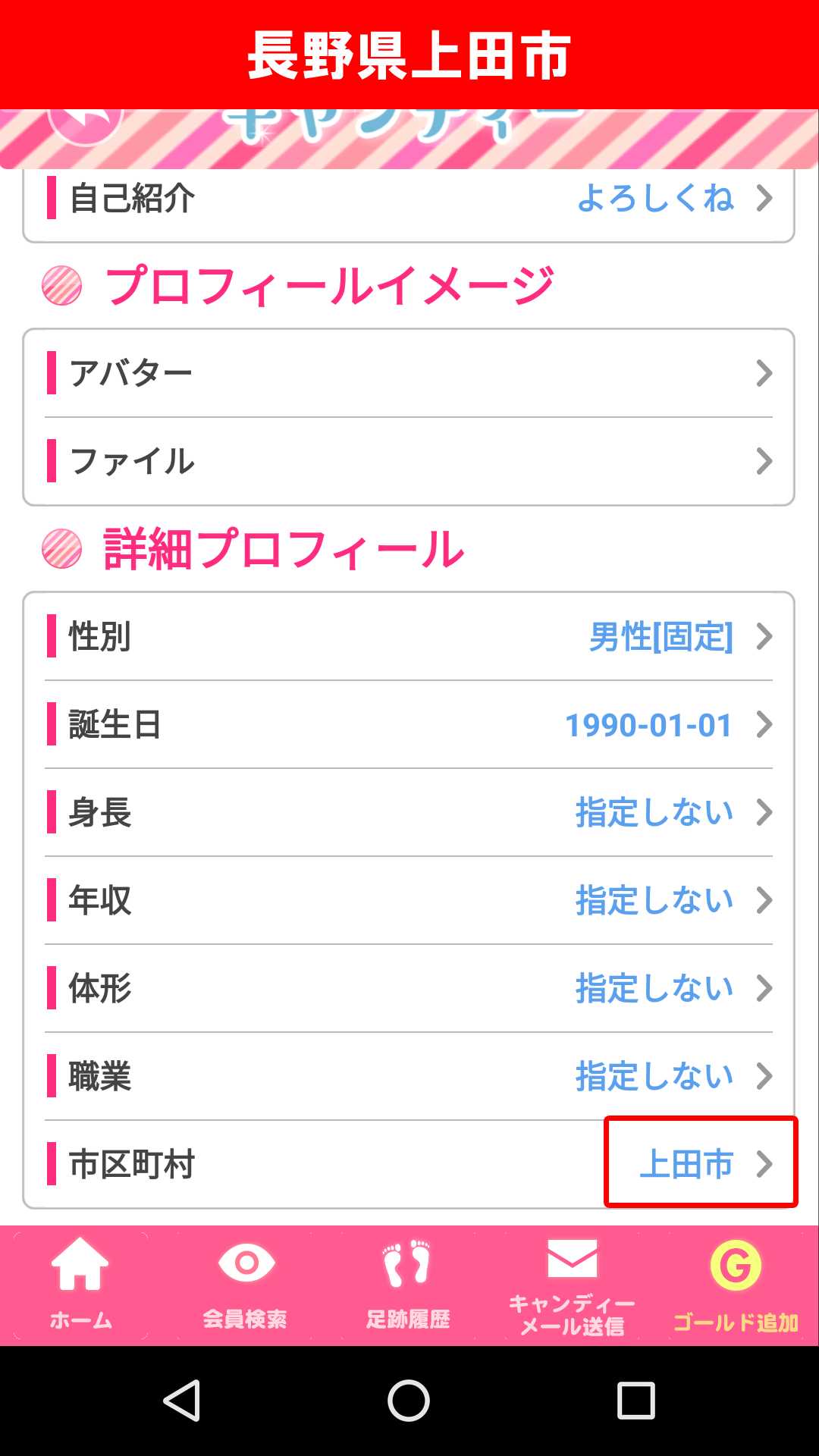Open the アバター avatar setting

pos(409,373)
